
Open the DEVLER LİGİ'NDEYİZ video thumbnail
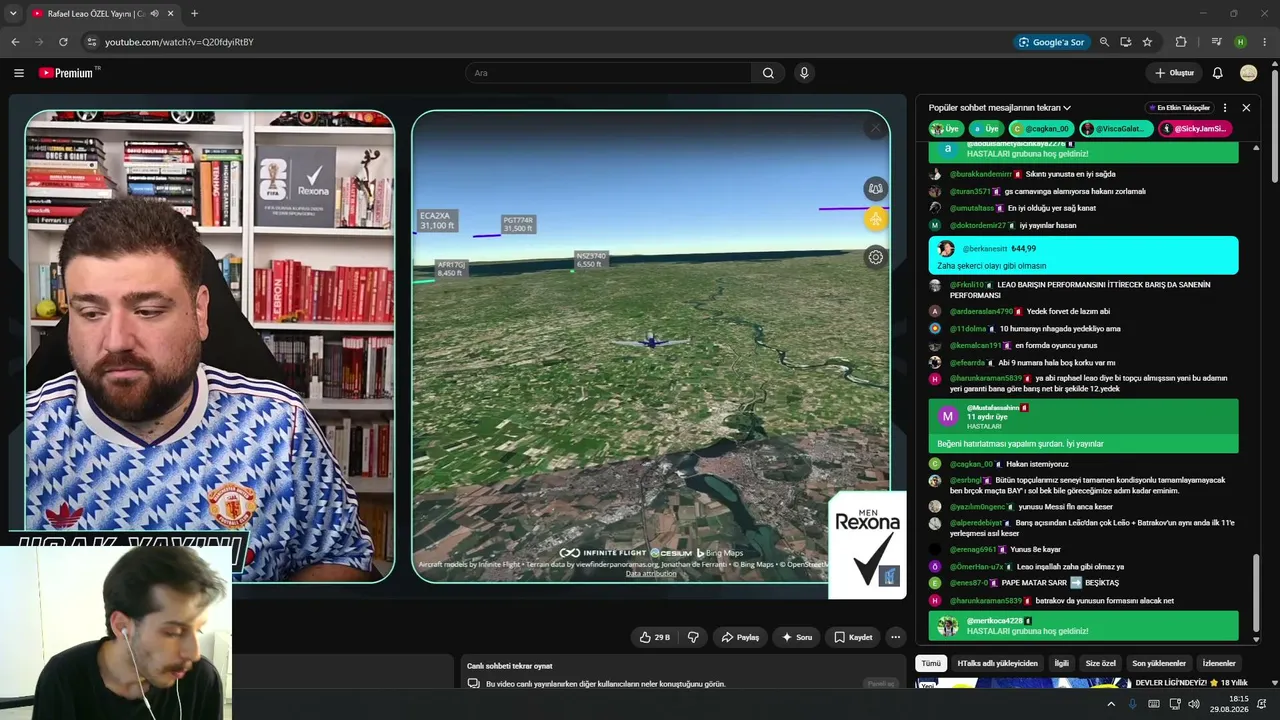point(1023,684)
